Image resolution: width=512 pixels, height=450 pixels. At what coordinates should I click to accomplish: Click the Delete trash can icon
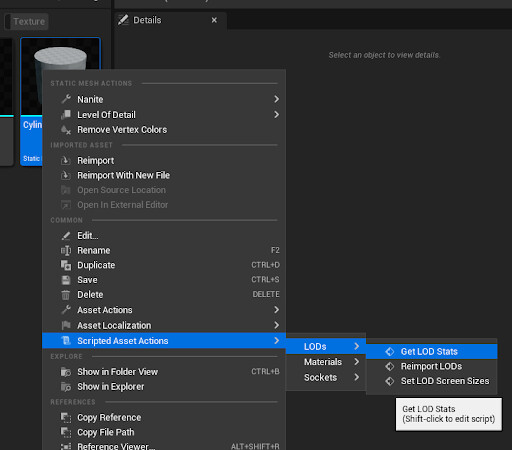coord(66,295)
